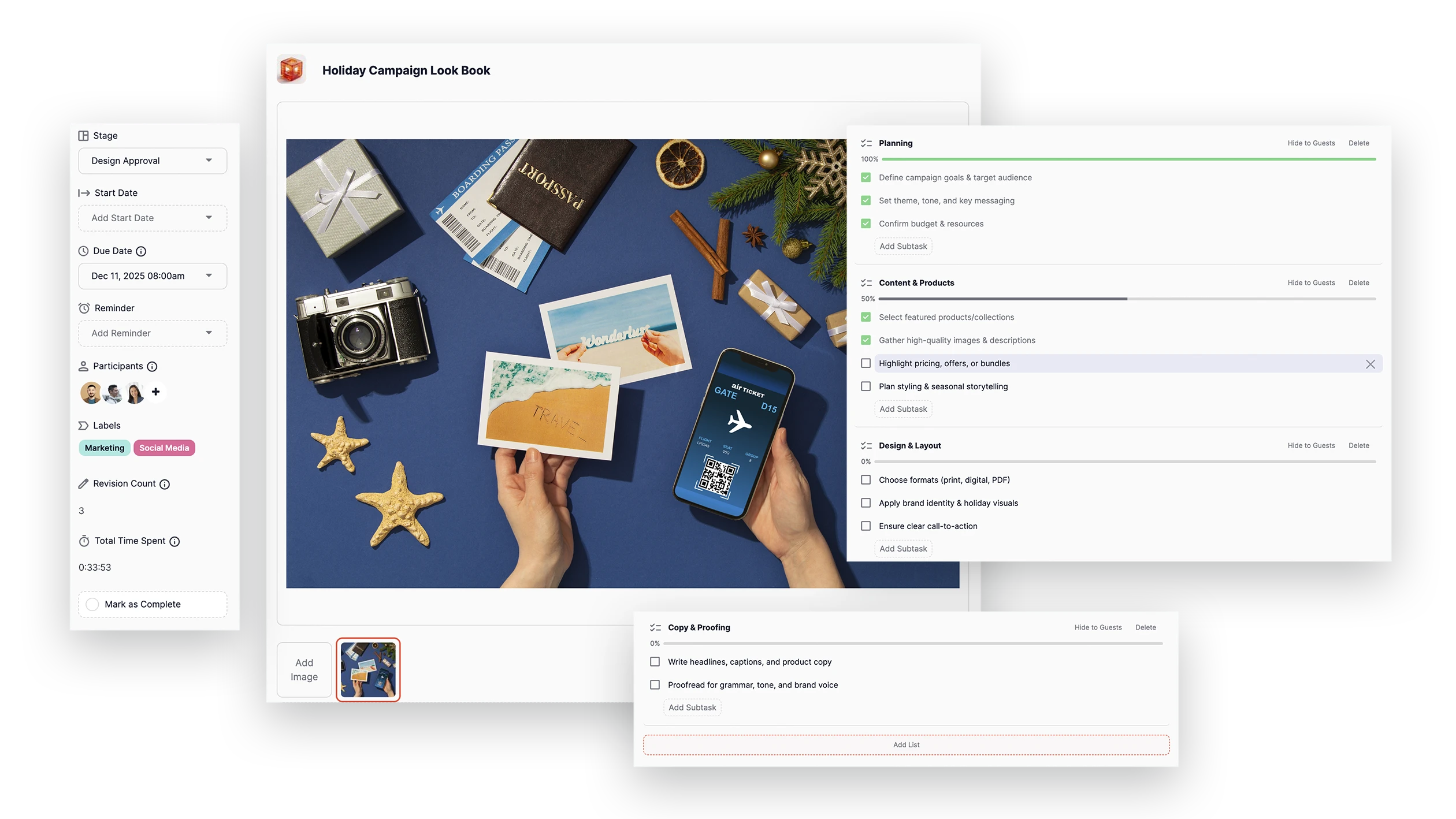Check 'Plan styling & seasonal storytelling'

[x=866, y=386]
